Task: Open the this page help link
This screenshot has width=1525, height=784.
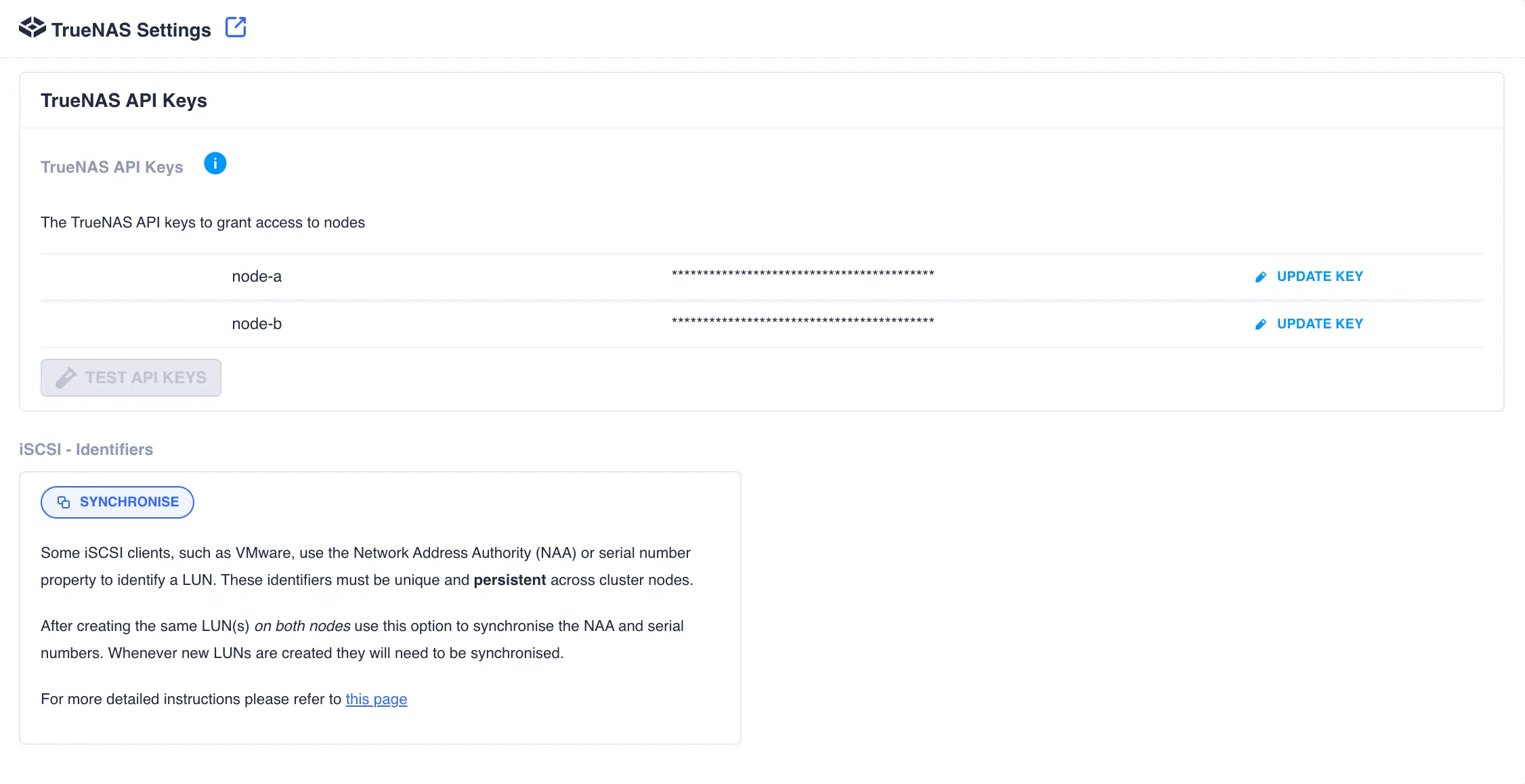Action: pyautogui.click(x=376, y=699)
